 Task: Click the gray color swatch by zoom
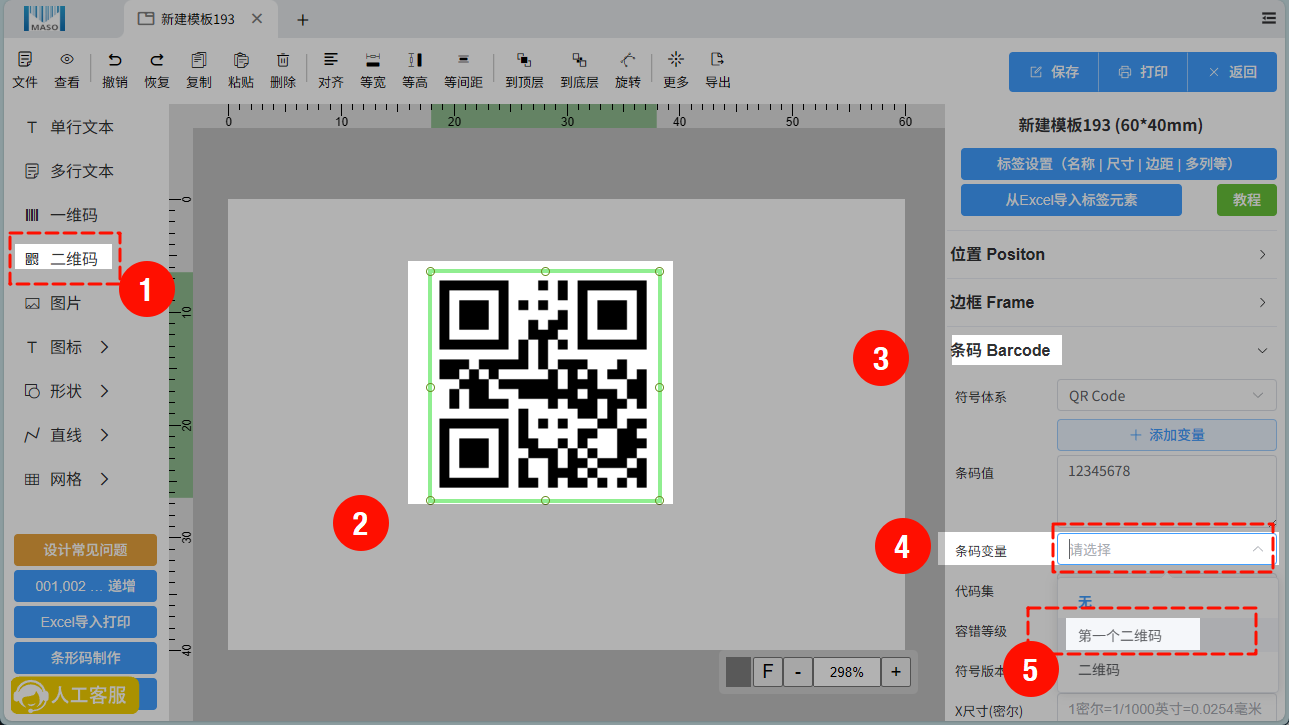click(x=738, y=672)
